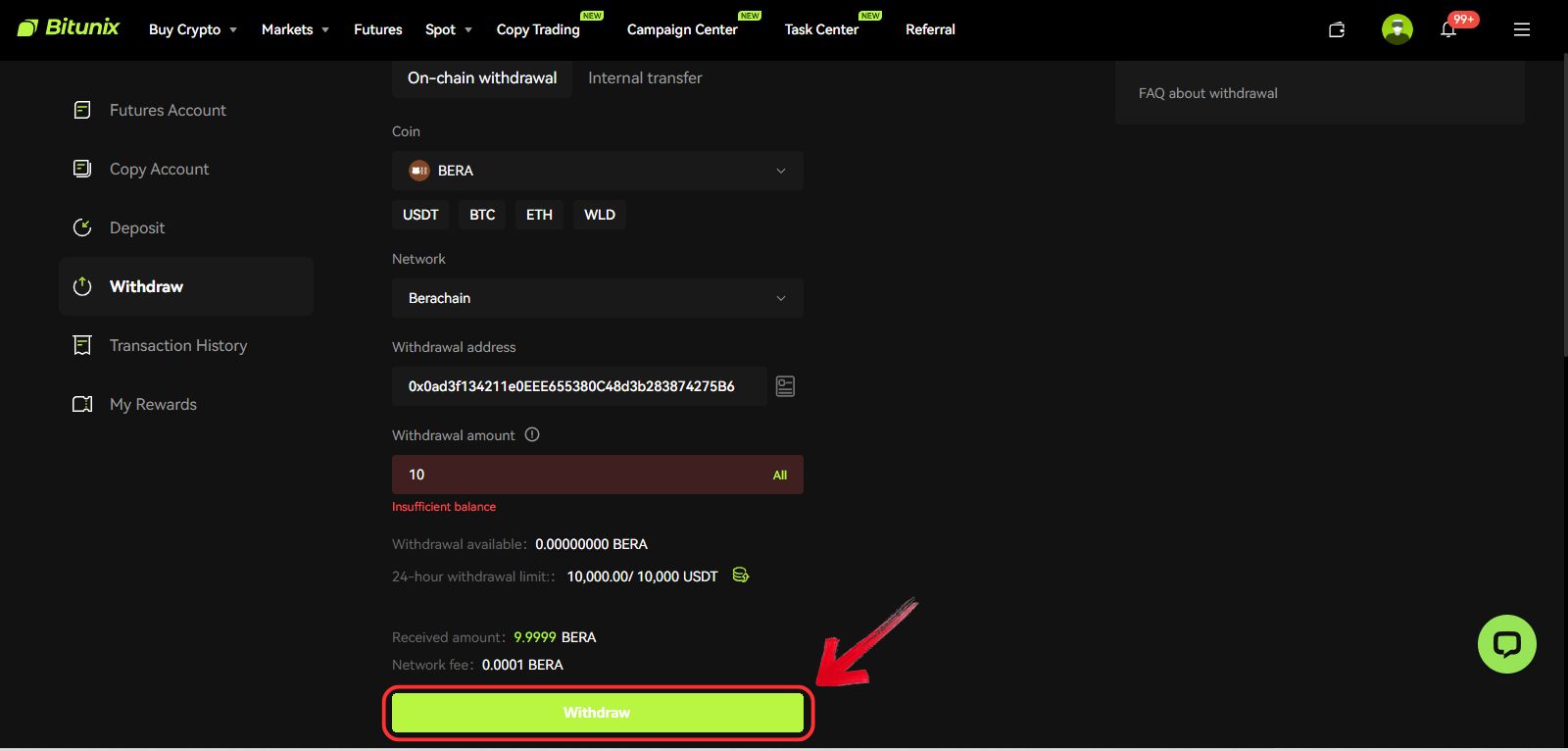
Task: Open the user profile avatar
Action: 1397,29
